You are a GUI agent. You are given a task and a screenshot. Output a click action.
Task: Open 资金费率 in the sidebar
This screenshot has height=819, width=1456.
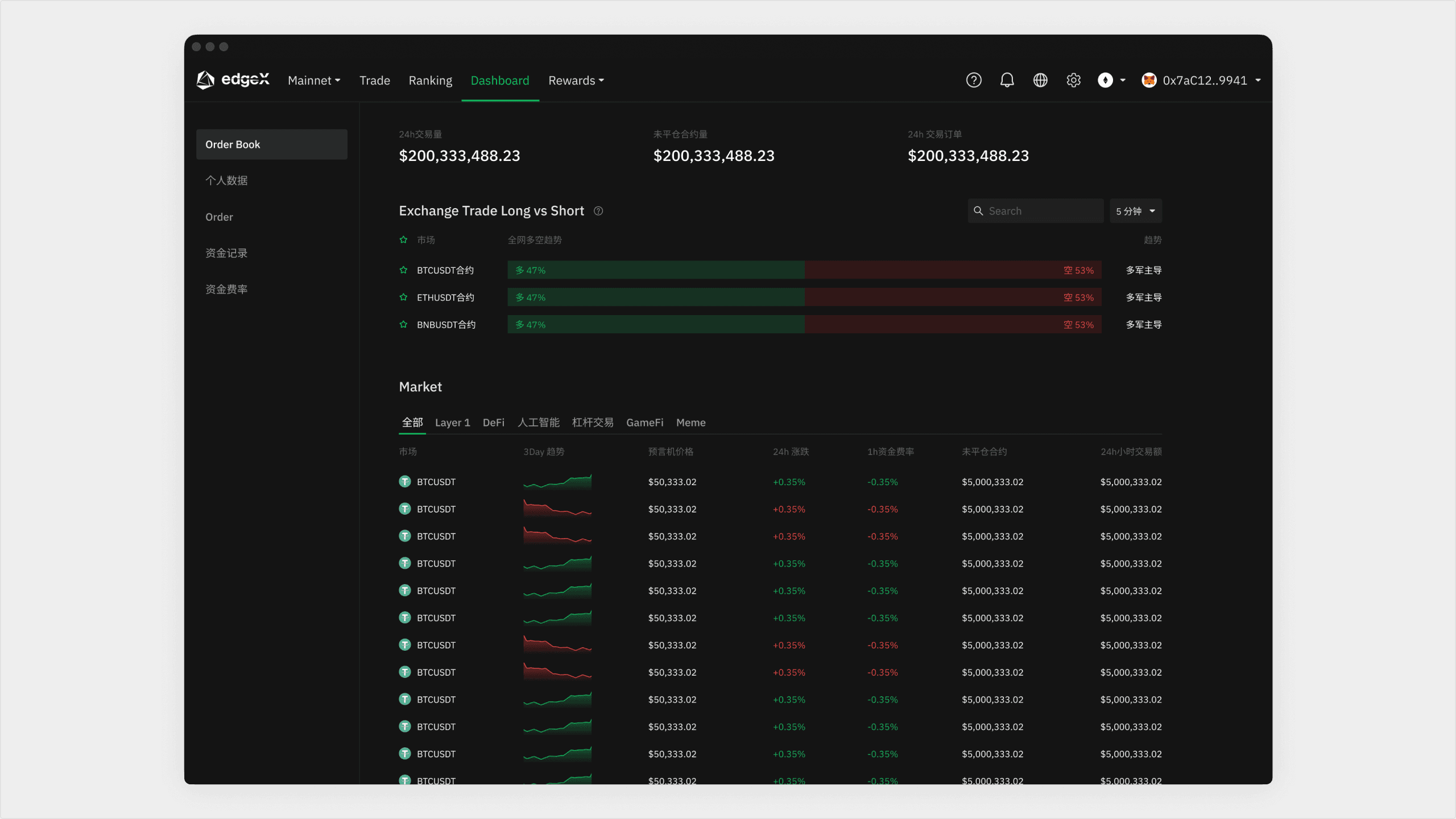(226, 289)
